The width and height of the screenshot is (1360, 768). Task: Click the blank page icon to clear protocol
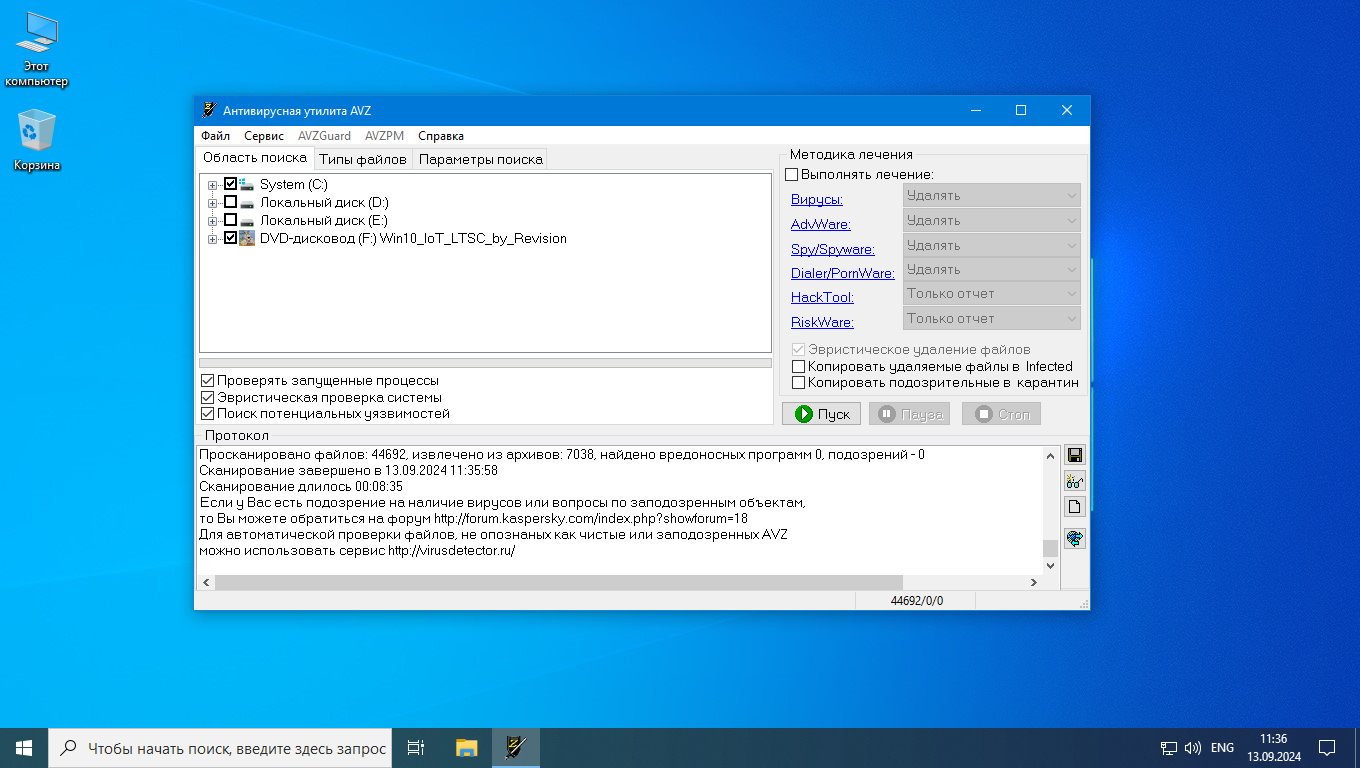pos(1075,506)
